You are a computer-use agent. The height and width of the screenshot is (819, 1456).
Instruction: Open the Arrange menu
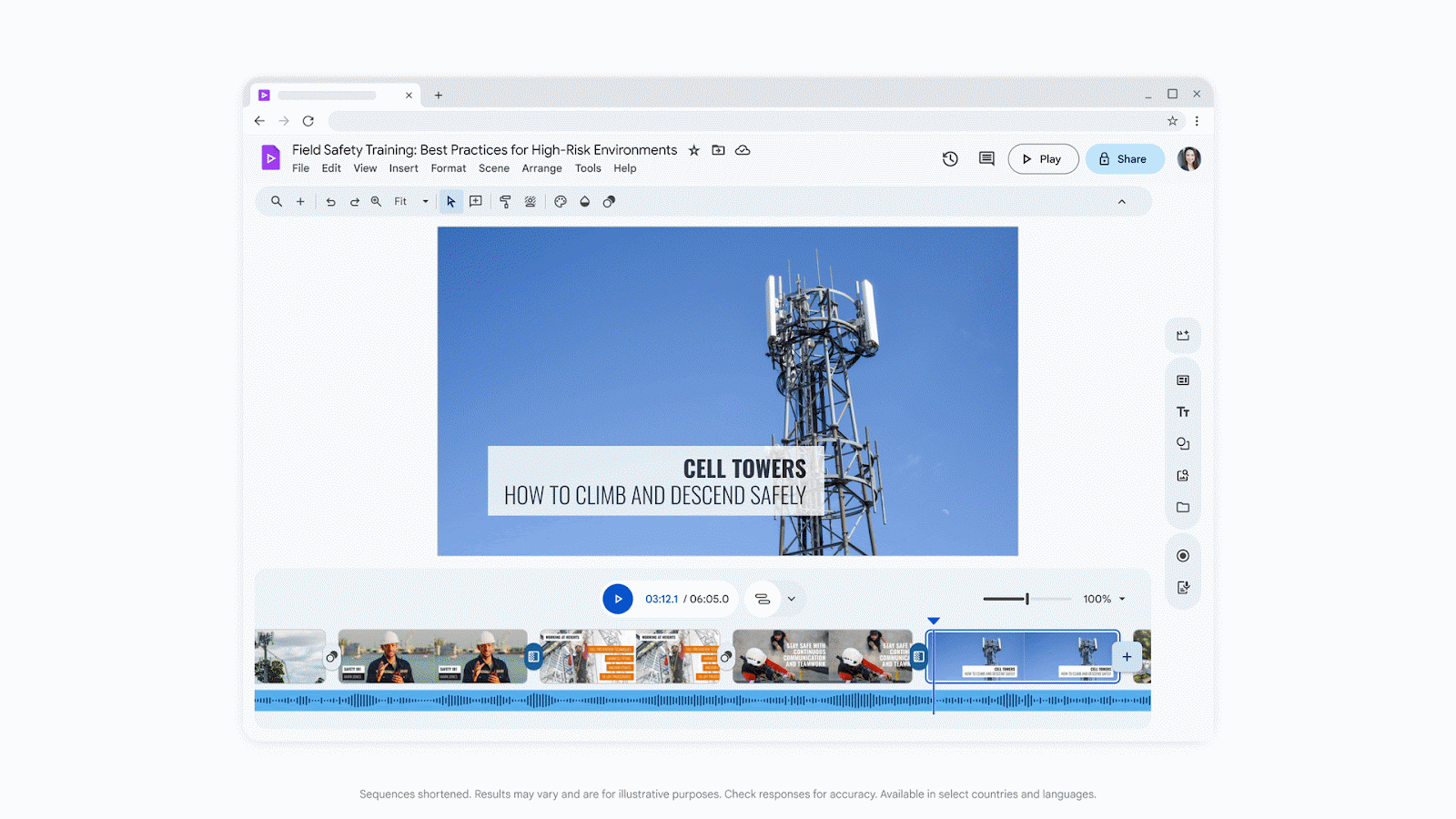pyautogui.click(x=541, y=168)
